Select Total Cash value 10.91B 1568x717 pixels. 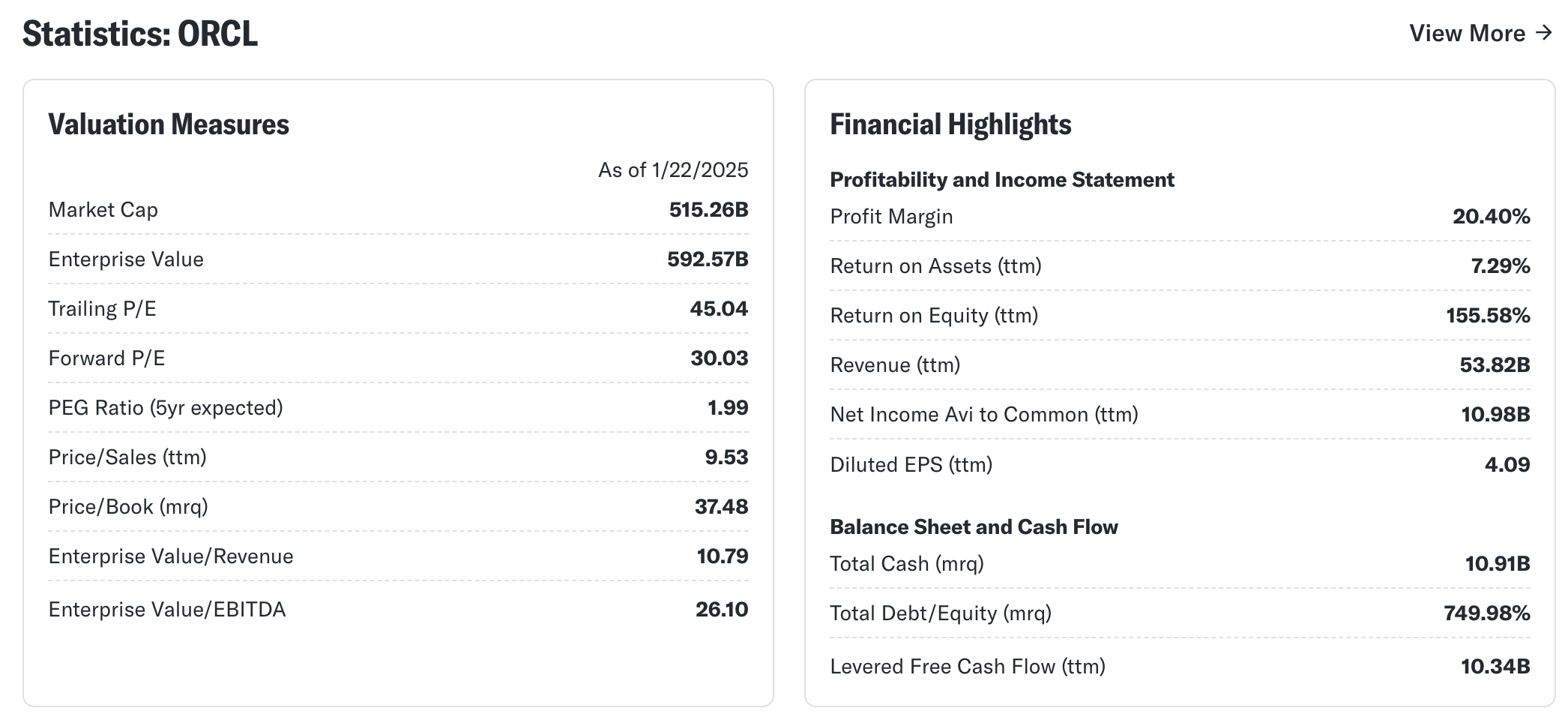(1498, 564)
